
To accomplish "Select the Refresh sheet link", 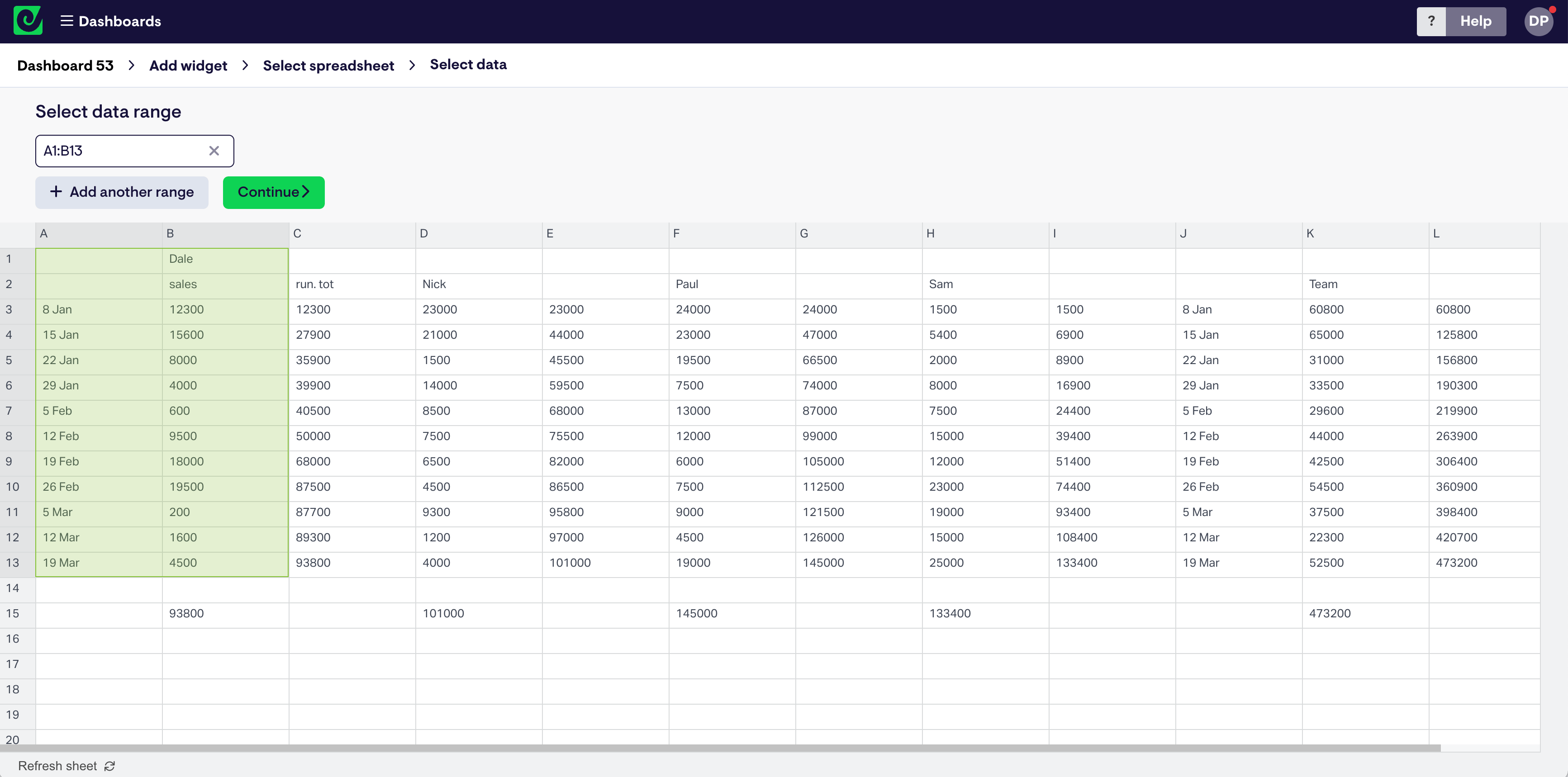I will [58, 765].
